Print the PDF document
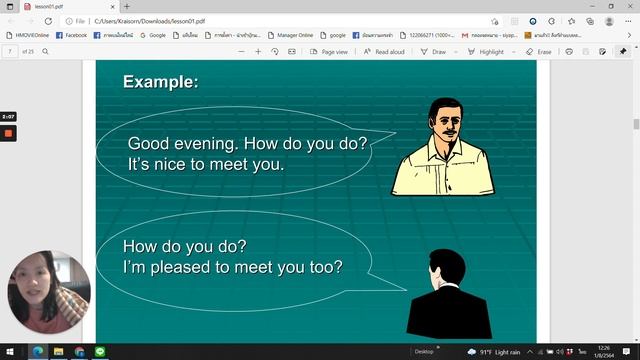 click(569, 52)
